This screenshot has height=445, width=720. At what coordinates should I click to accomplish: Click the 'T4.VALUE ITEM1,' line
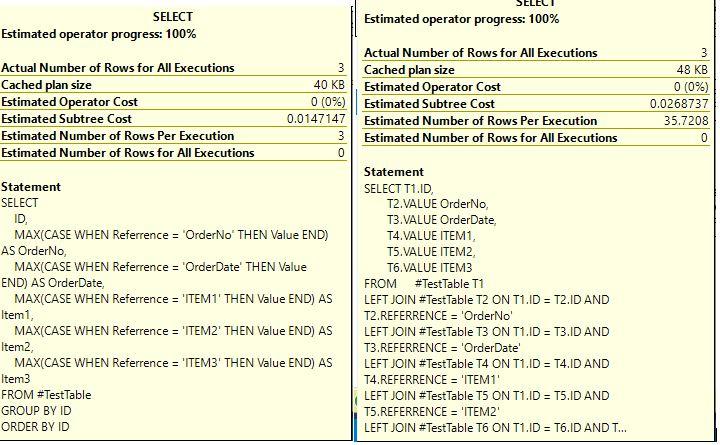pos(431,236)
